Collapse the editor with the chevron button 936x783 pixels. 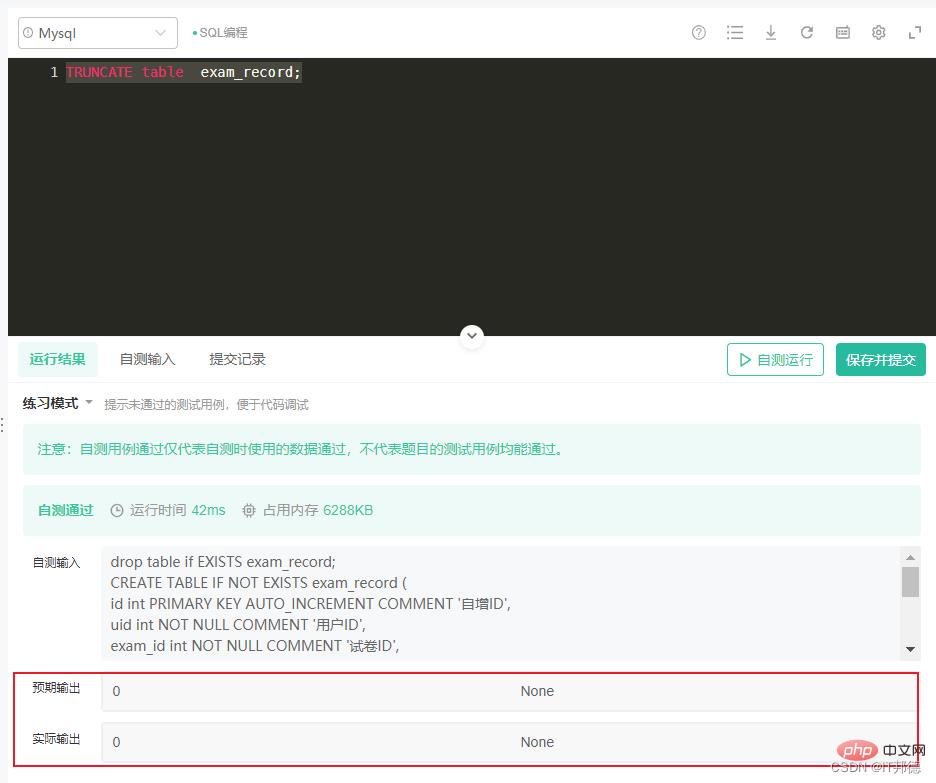(x=472, y=336)
